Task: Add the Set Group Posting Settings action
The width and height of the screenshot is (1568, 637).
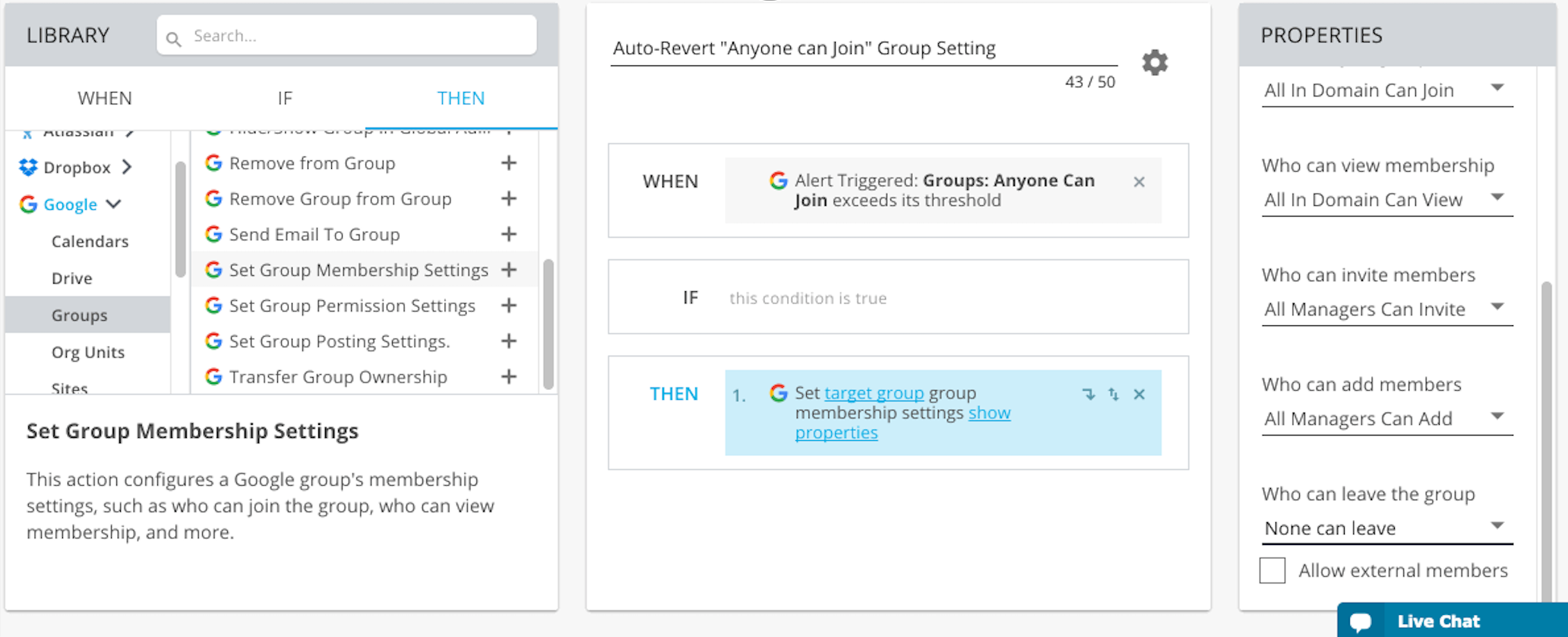Action: pos(509,341)
